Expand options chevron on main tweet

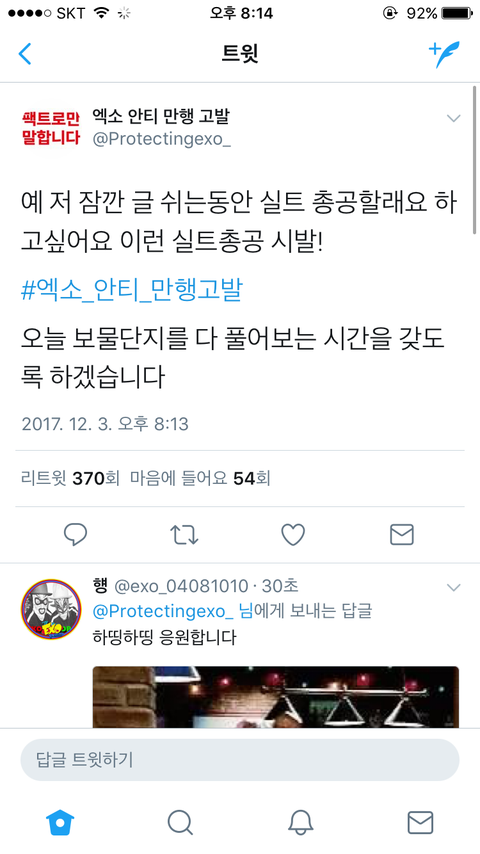453,118
